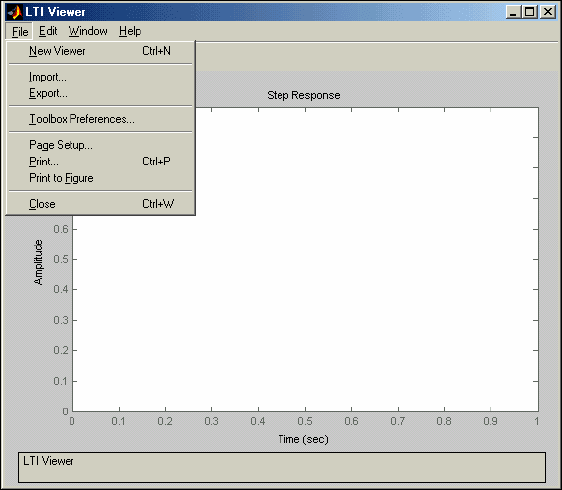The height and width of the screenshot is (490, 562).
Task: Open the Edit menu
Action: (48, 31)
